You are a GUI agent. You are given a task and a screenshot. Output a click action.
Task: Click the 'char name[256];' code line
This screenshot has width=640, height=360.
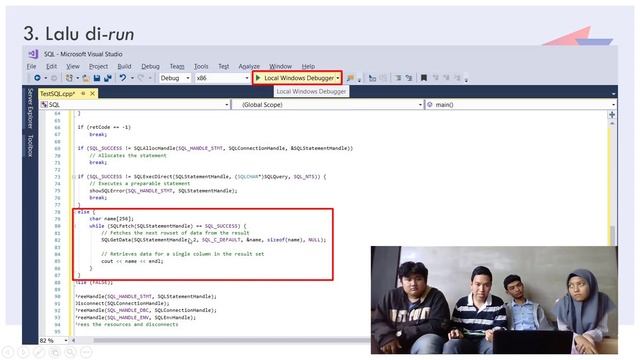111,219
